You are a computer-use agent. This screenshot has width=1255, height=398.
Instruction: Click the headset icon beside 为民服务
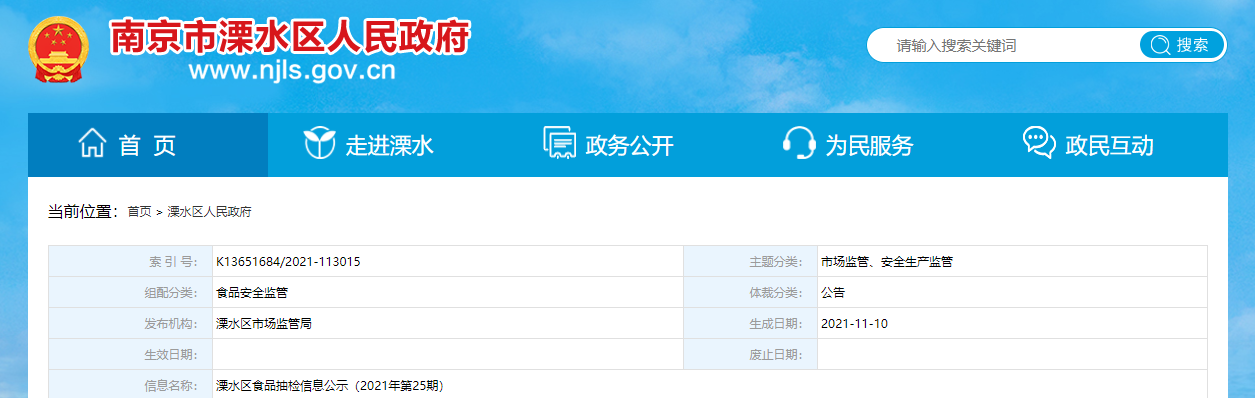[798, 144]
